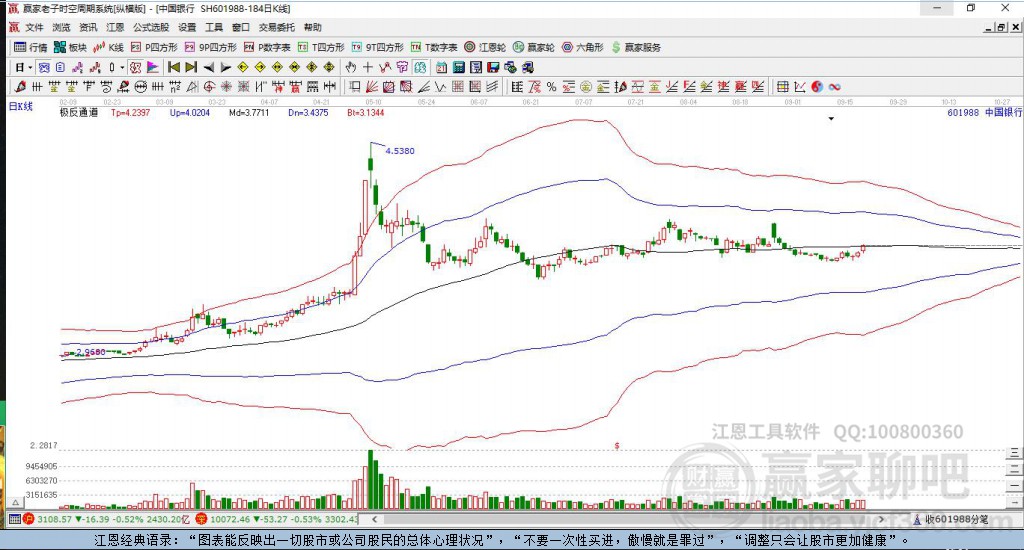Open the 交易委托 menu
The height and width of the screenshot is (550, 1024).
pos(276,27)
